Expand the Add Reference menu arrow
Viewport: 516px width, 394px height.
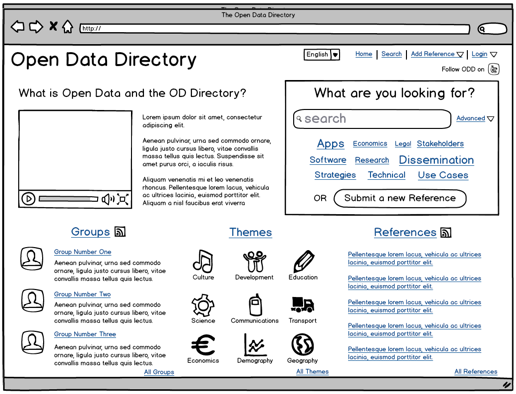(460, 54)
